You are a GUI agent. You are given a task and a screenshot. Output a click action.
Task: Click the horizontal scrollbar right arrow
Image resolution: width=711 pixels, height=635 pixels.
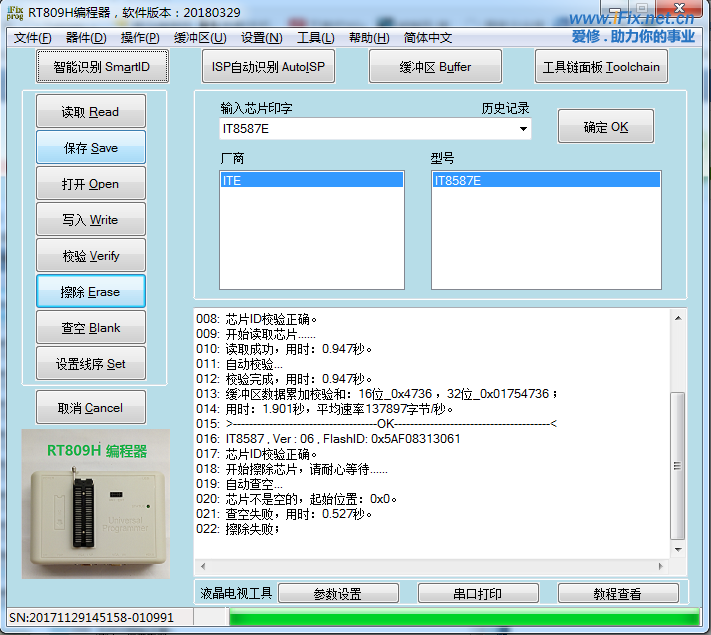(660, 566)
